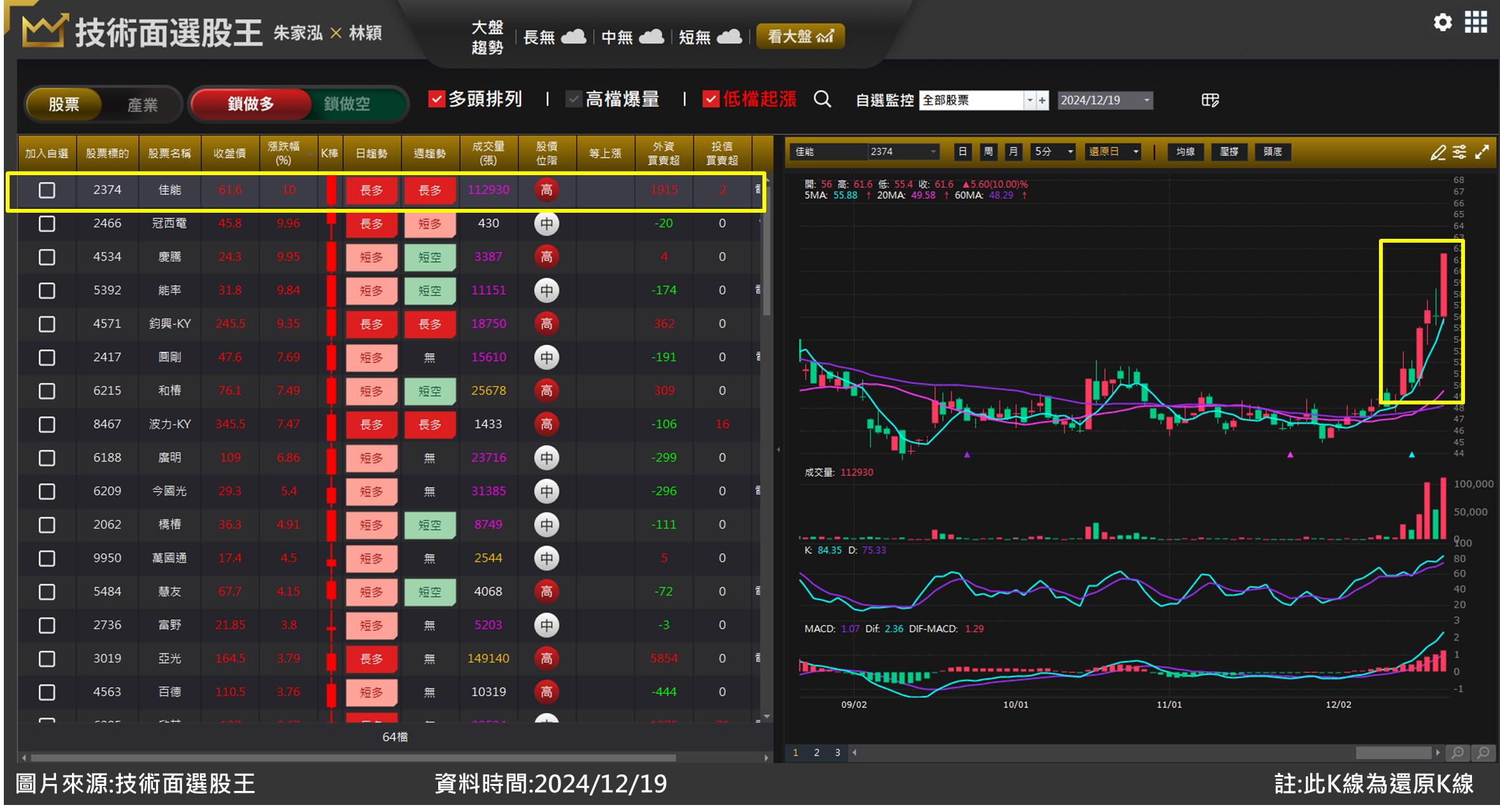
Task: Open chart indicator settings sliders icon
Action: tap(1459, 152)
